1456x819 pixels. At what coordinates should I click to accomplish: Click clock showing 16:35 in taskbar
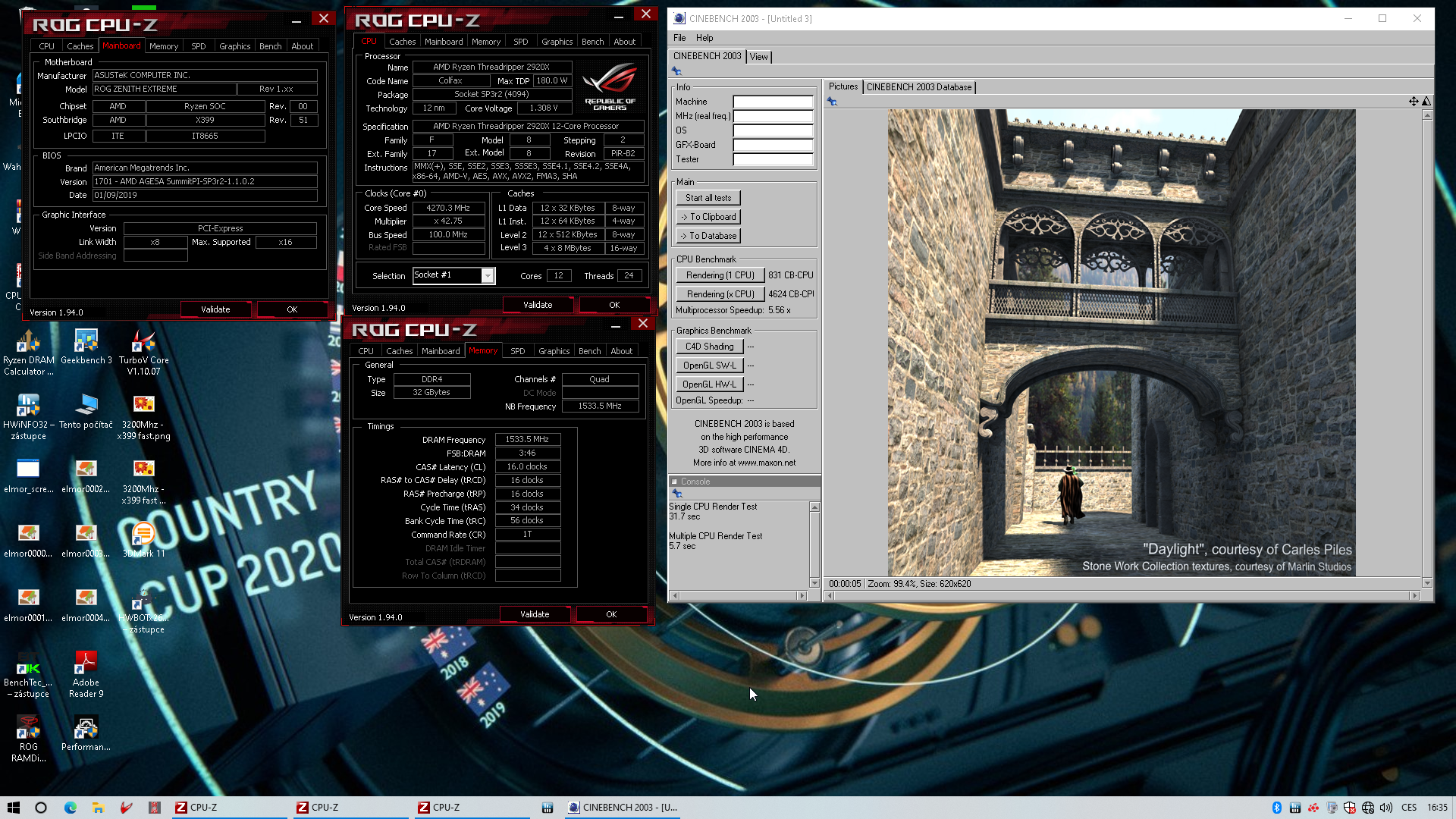pyautogui.click(x=1437, y=808)
